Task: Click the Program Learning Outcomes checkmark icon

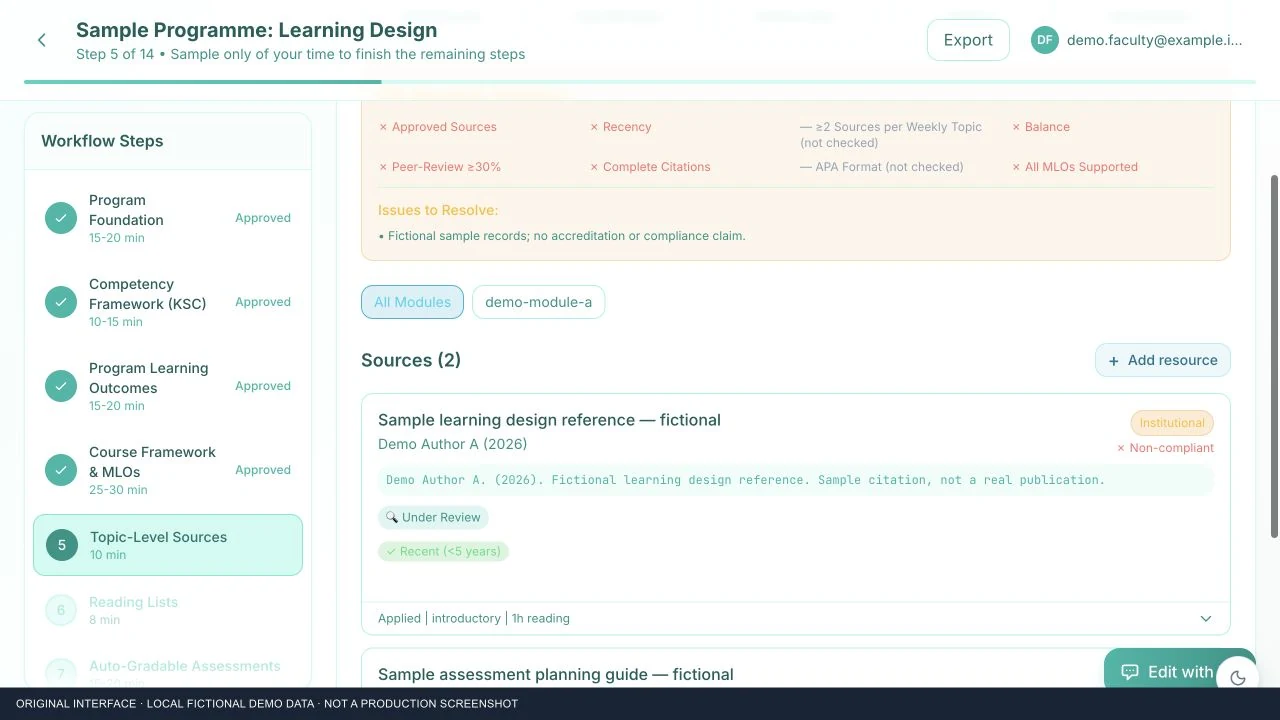Action: 61,386
